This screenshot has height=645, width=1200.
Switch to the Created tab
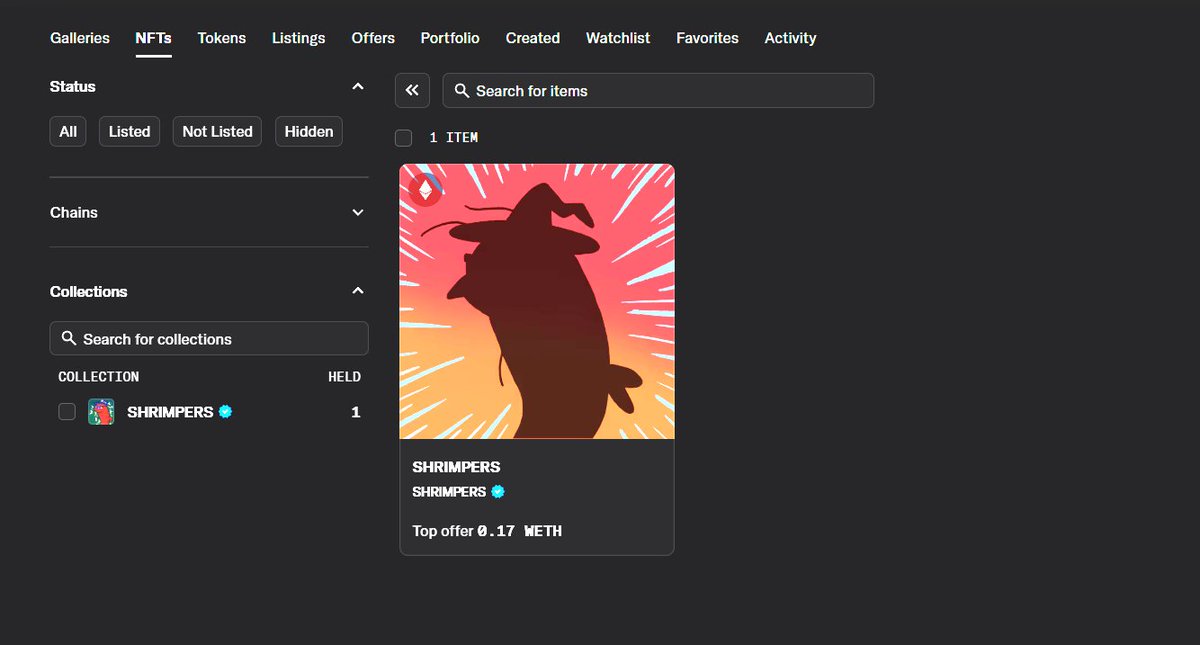[x=533, y=38]
